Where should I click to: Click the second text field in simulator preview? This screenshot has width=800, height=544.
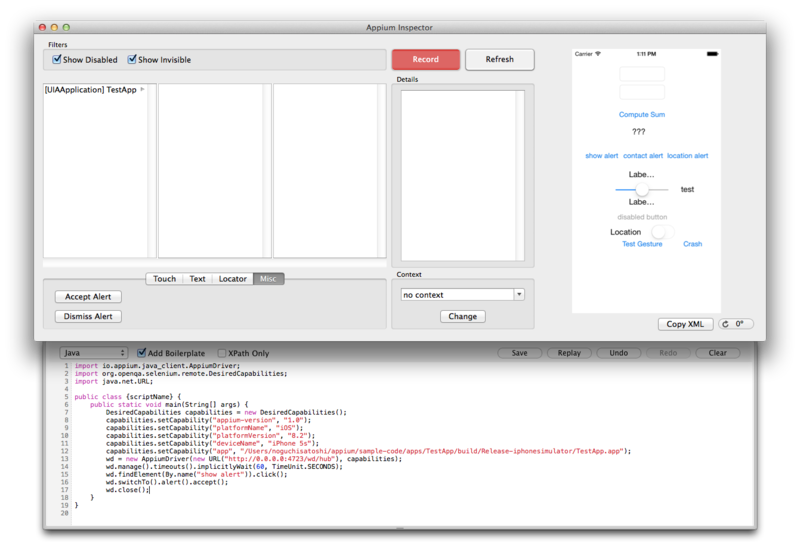pyautogui.click(x=642, y=92)
